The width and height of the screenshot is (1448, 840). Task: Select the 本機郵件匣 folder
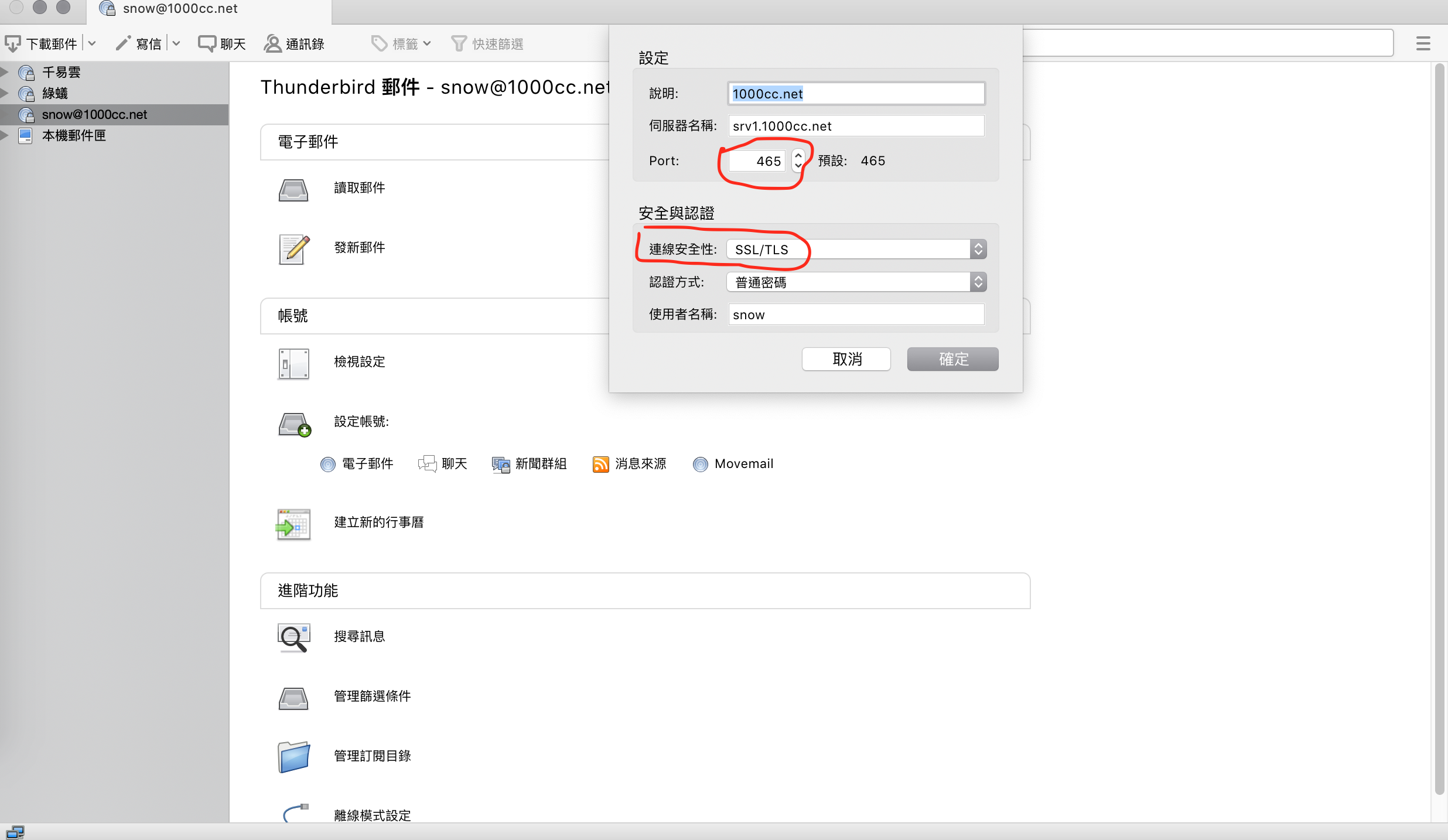[x=74, y=135]
